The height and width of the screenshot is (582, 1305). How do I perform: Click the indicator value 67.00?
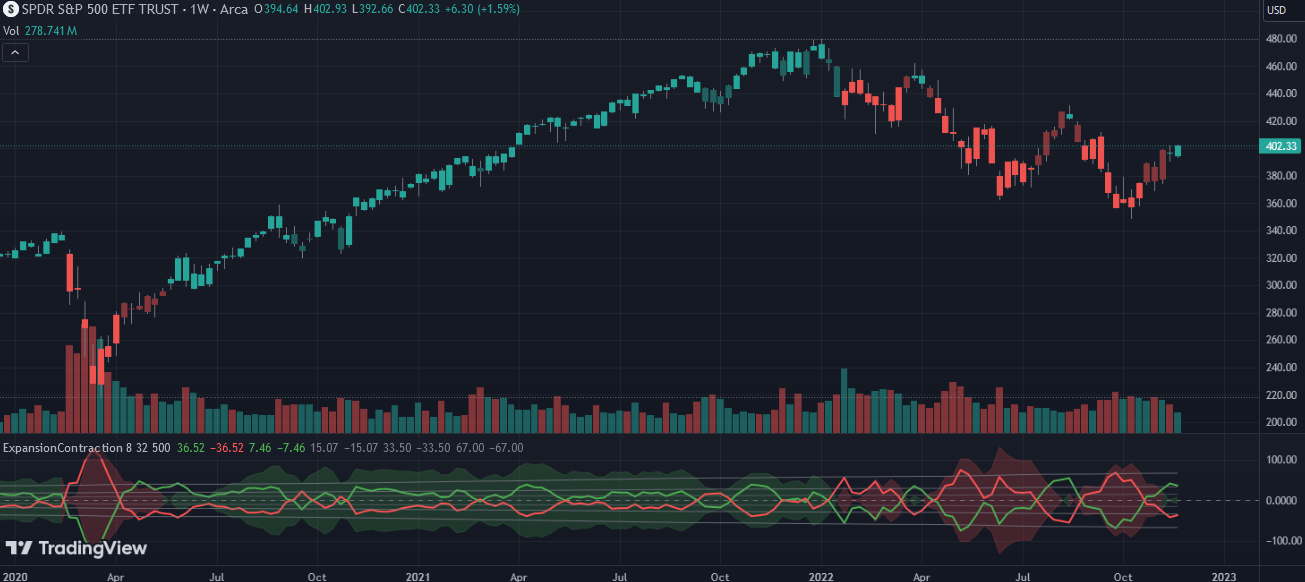pos(472,448)
